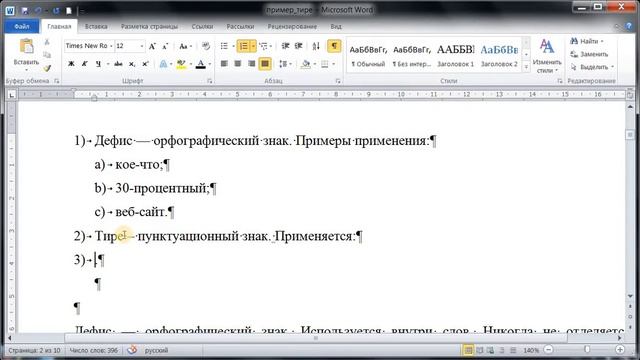Open the font name Times New Roman dropdown
This screenshot has width=640, height=360.
point(111,46)
